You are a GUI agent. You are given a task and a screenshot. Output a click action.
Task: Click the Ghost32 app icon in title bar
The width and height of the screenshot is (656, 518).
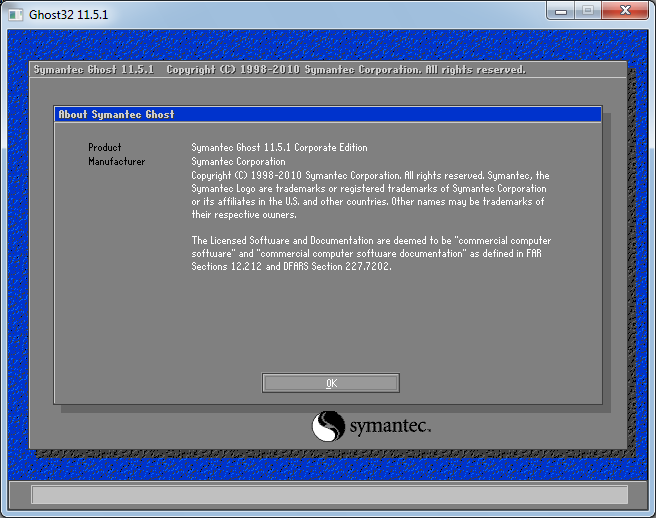coord(16,12)
